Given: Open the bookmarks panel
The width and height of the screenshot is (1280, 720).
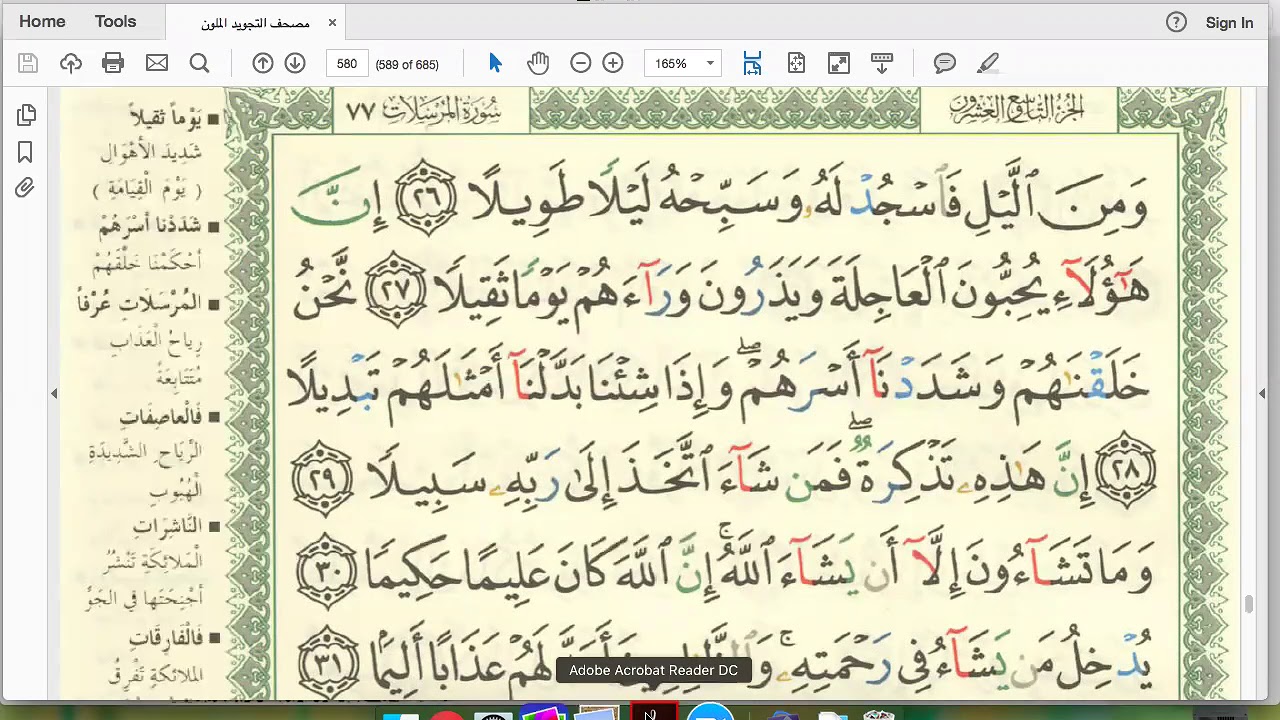Looking at the screenshot, I should pyautogui.click(x=26, y=152).
